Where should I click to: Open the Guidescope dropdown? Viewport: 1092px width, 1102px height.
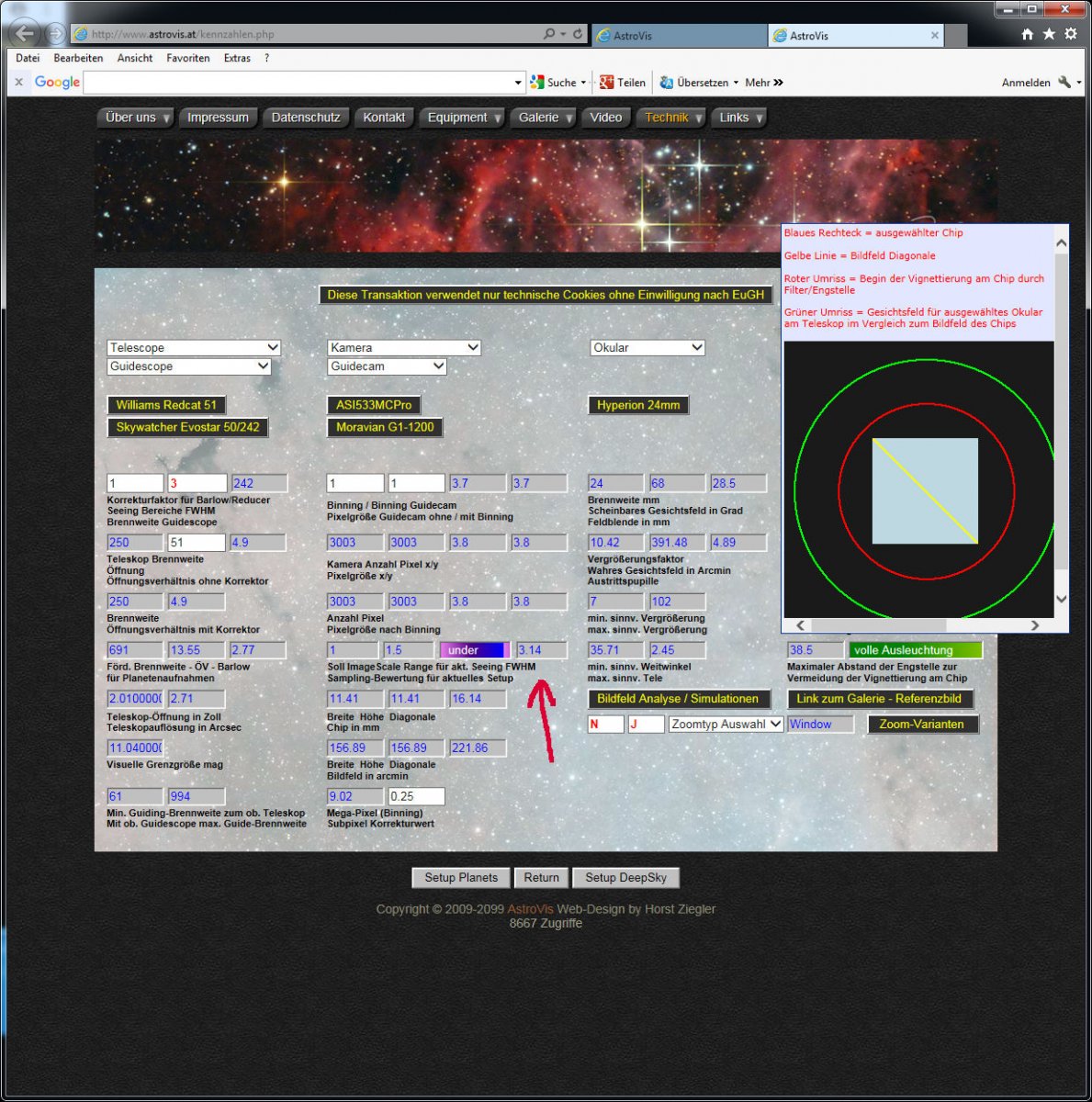pos(189,365)
